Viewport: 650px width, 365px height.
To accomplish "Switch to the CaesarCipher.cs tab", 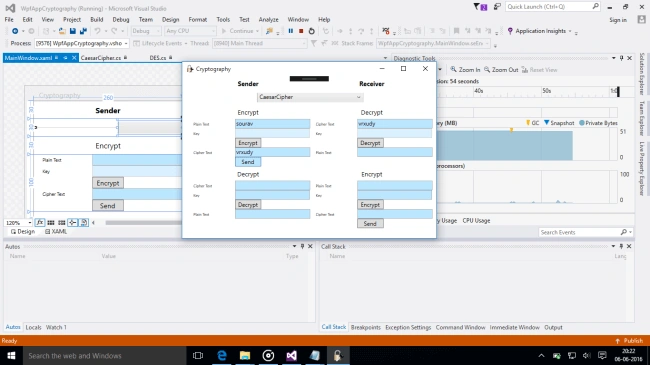I will (x=101, y=58).
